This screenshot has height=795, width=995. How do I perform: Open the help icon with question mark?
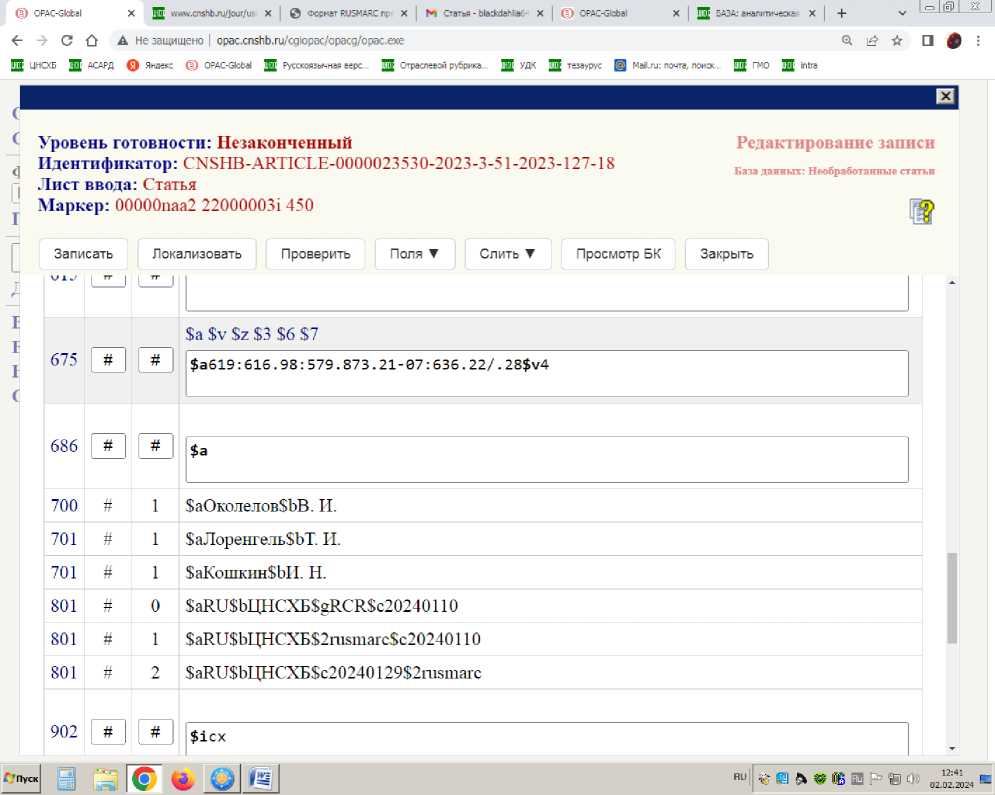[921, 211]
